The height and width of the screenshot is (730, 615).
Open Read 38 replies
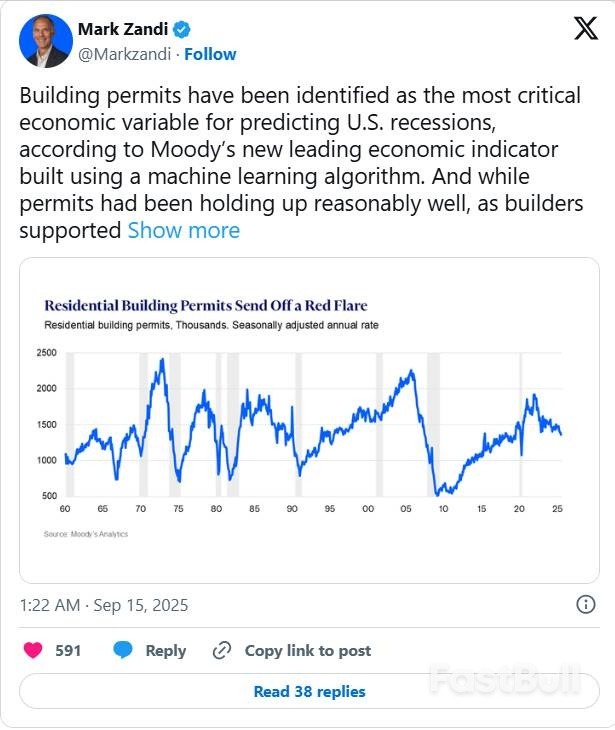[309, 691]
